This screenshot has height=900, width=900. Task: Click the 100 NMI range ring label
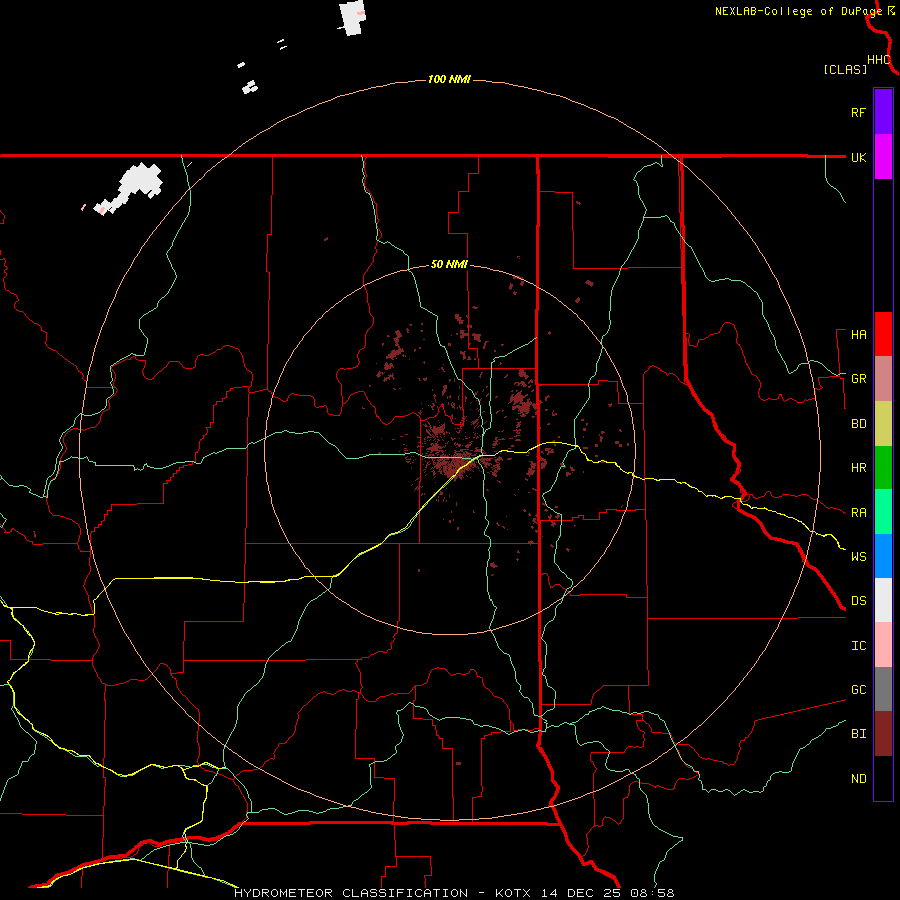pyautogui.click(x=449, y=79)
